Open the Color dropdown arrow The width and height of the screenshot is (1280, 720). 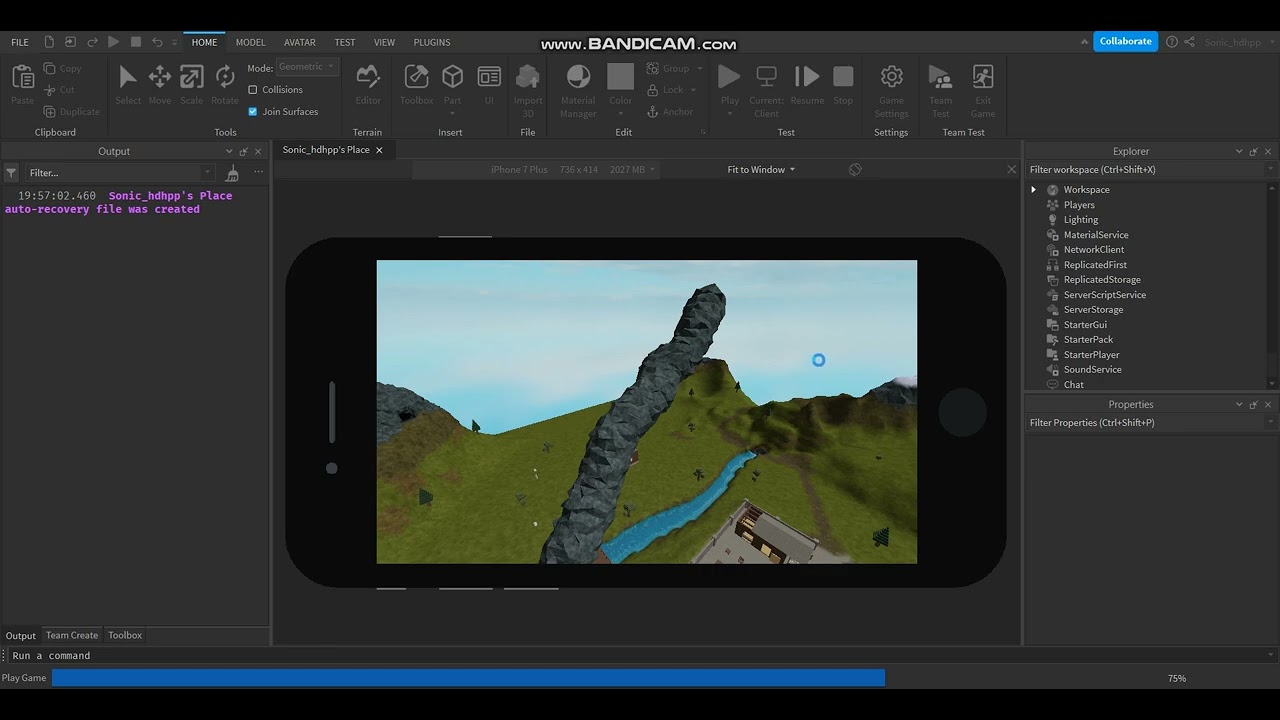(621, 113)
